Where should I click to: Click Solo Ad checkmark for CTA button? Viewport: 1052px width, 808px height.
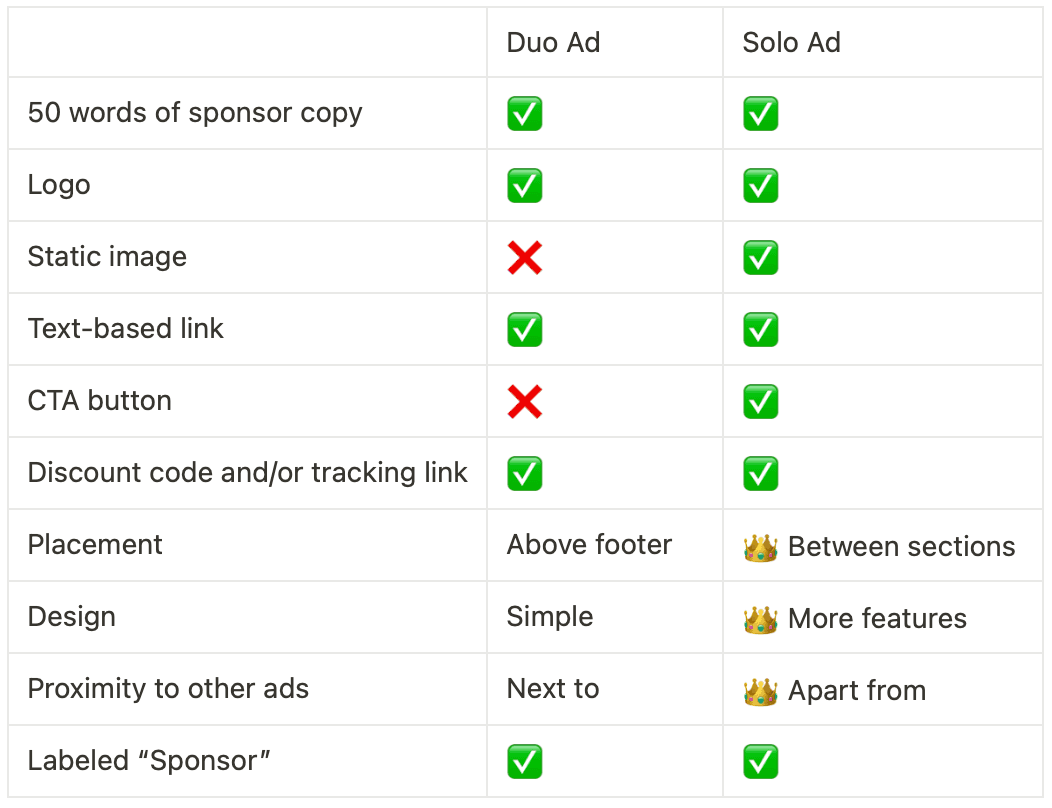tap(761, 402)
